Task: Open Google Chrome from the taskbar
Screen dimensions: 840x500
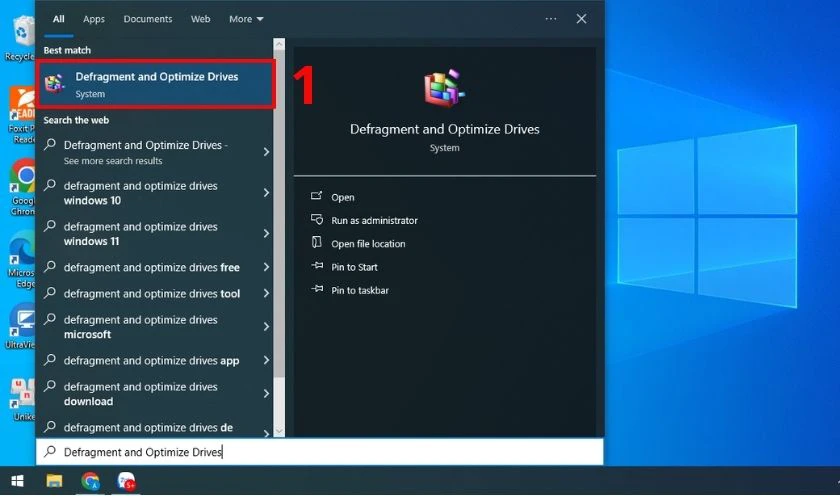Action: click(x=90, y=481)
